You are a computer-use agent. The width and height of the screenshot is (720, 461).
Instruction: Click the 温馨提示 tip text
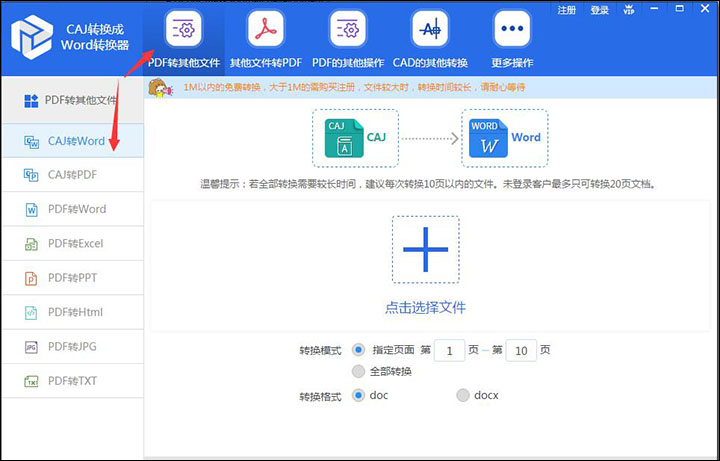(x=427, y=185)
